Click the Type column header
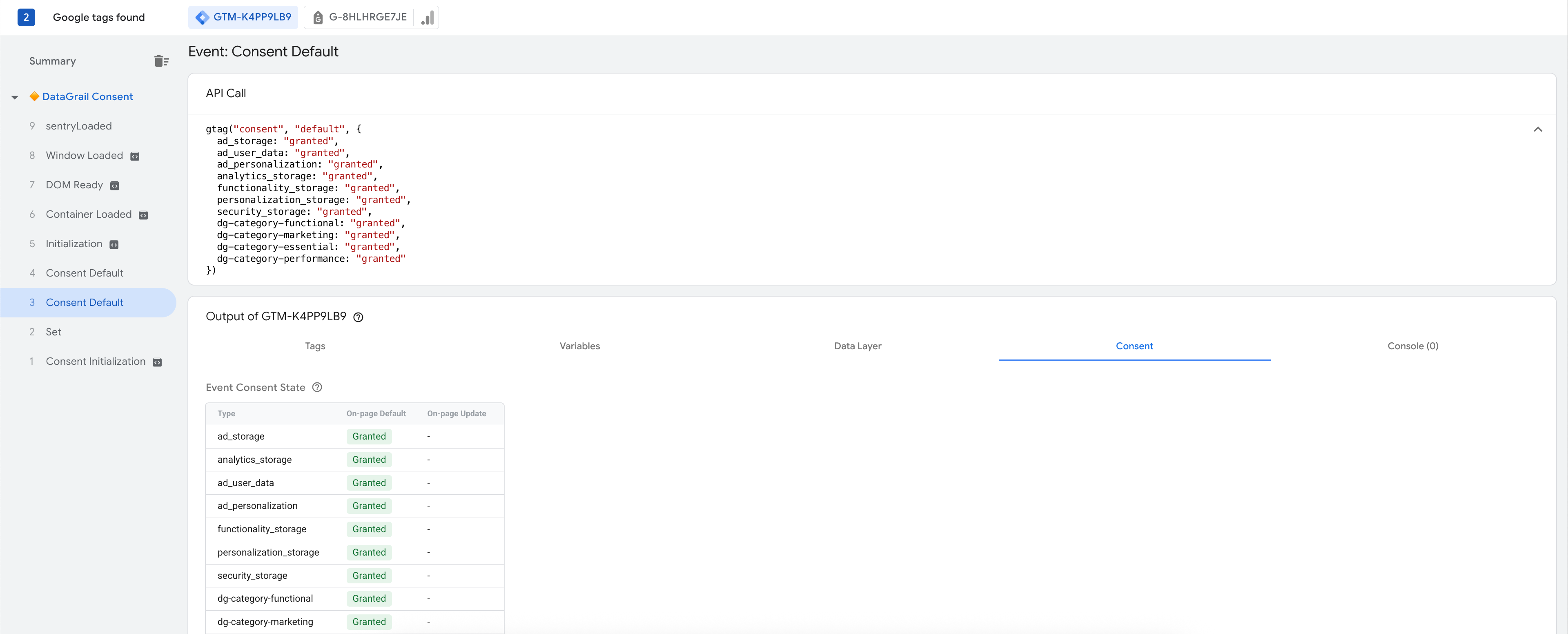This screenshot has width=1568, height=634. pos(226,413)
